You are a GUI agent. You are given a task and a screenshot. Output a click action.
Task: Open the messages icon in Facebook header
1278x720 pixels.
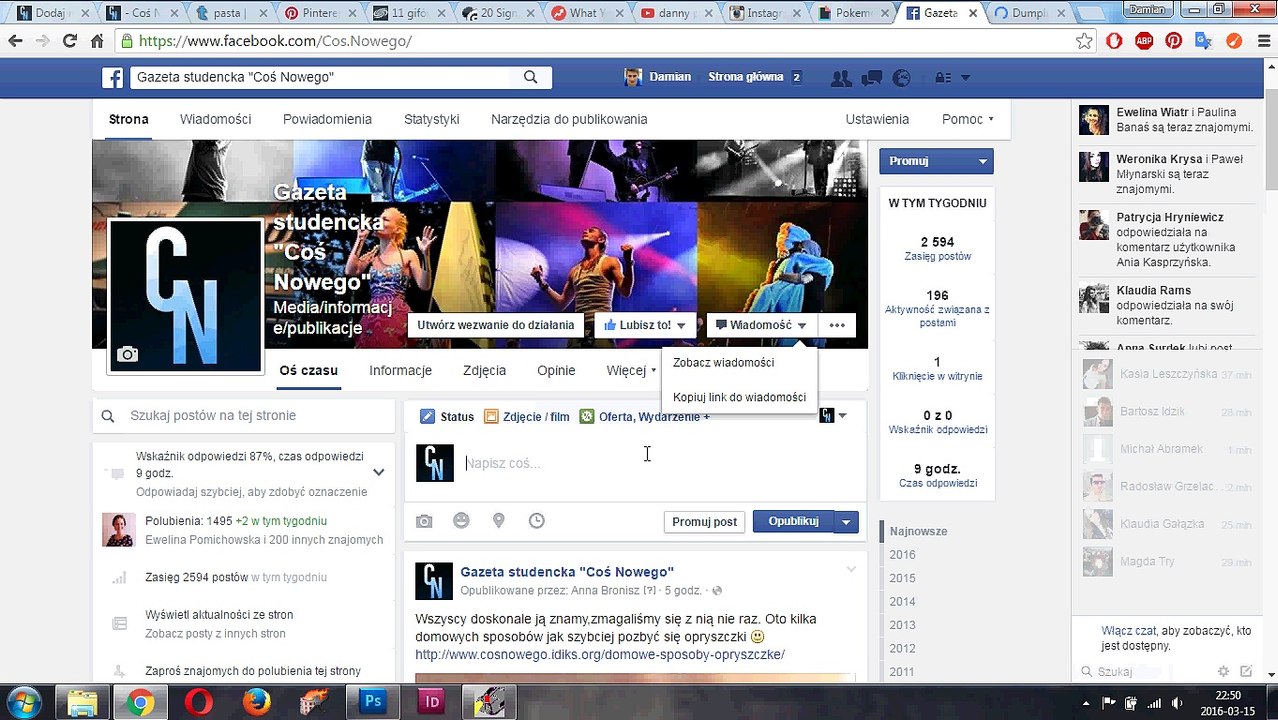872,77
